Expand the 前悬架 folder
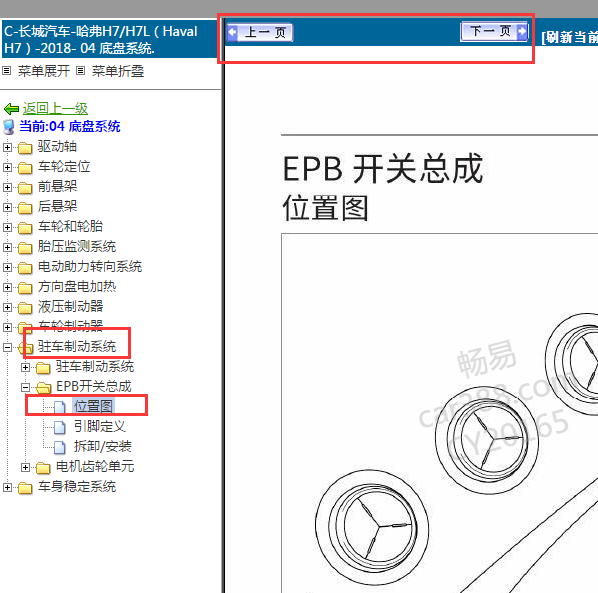 click(x=7, y=187)
